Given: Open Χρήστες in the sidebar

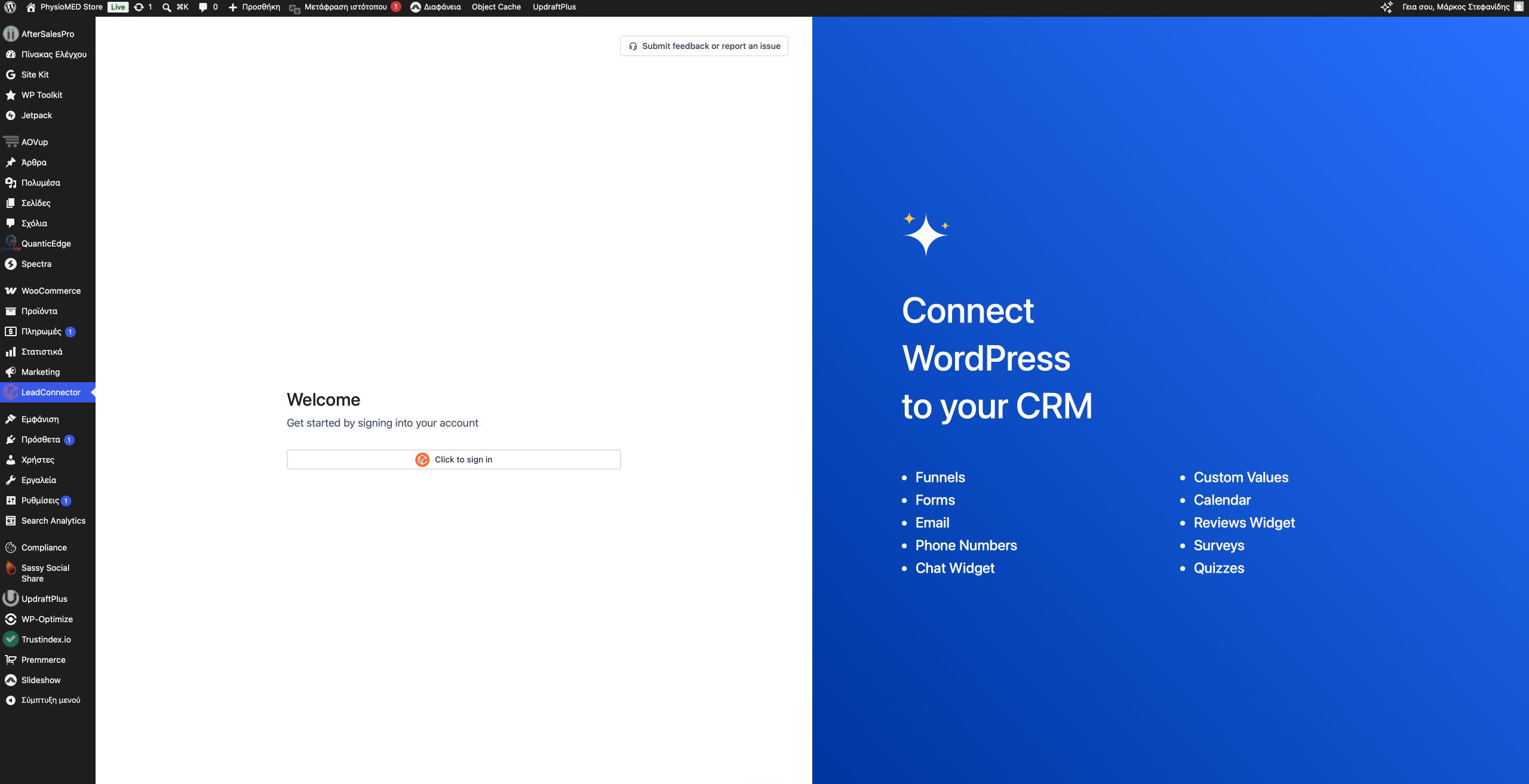Looking at the screenshot, I should click(x=48, y=460).
